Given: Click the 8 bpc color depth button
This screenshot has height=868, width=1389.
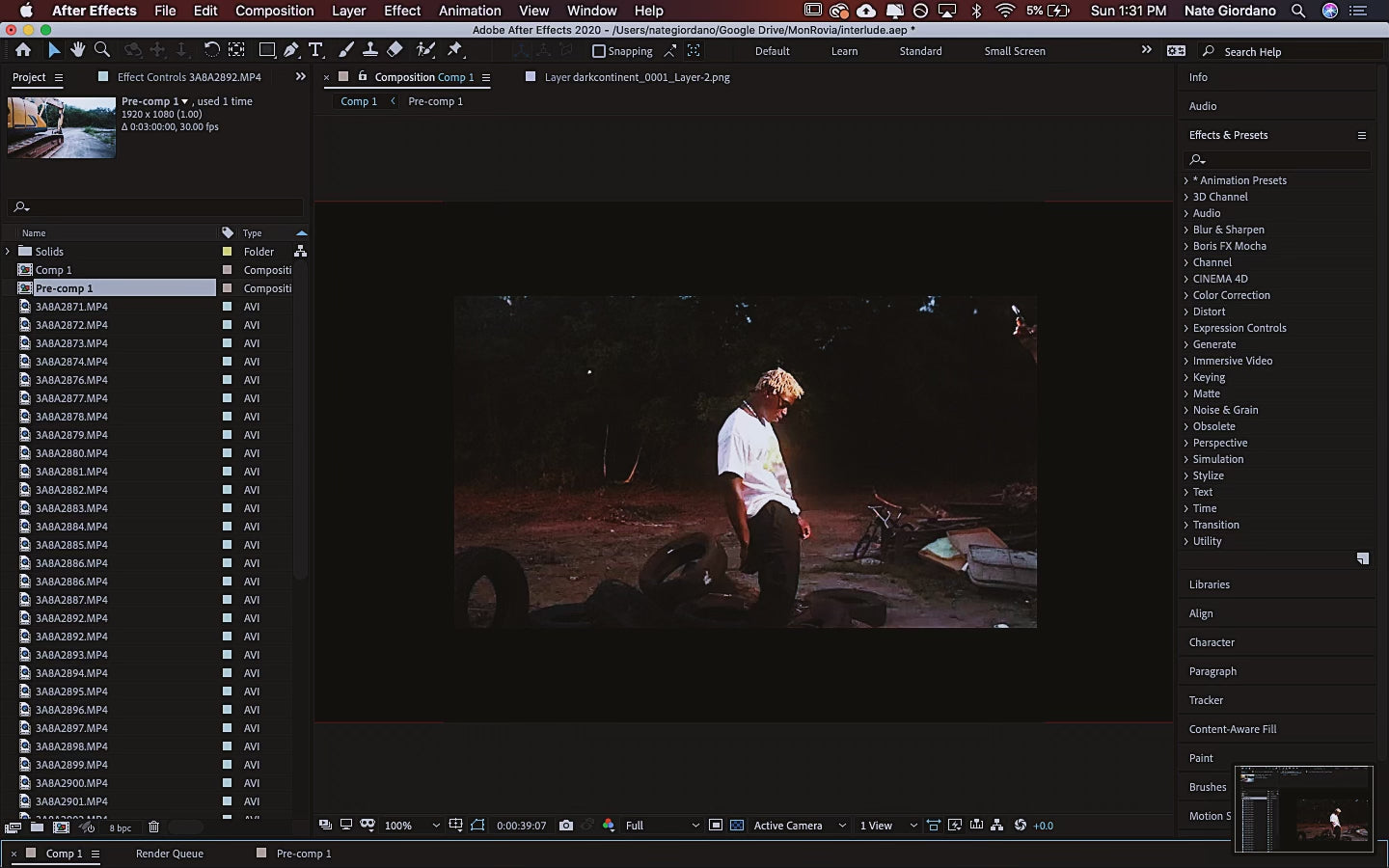Looking at the screenshot, I should tap(121, 827).
